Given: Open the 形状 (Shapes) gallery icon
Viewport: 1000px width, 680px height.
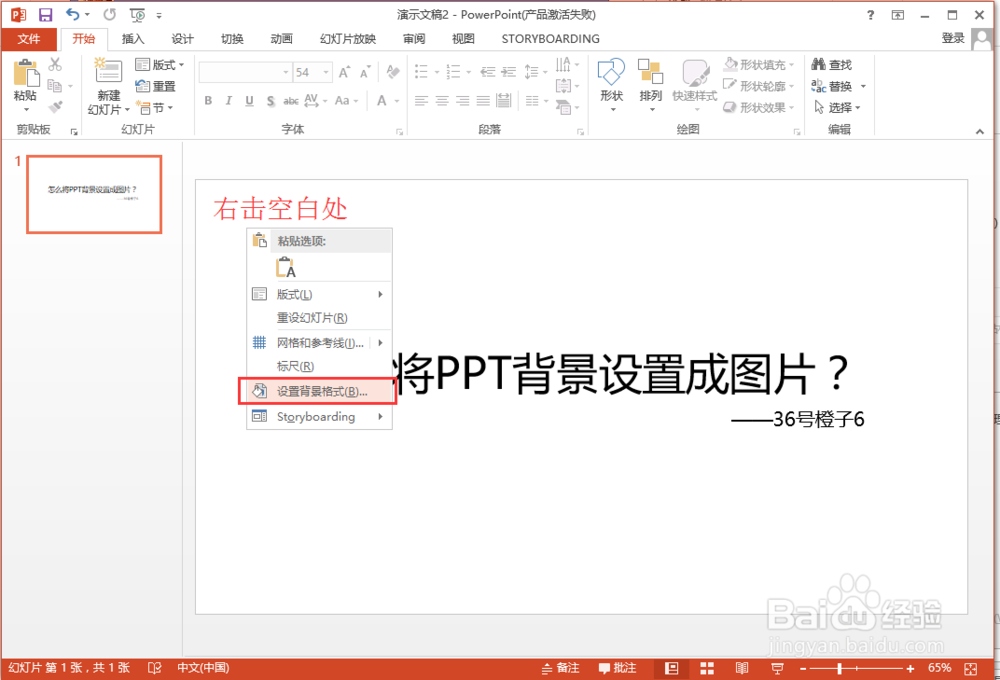Looking at the screenshot, I should 611,84.
